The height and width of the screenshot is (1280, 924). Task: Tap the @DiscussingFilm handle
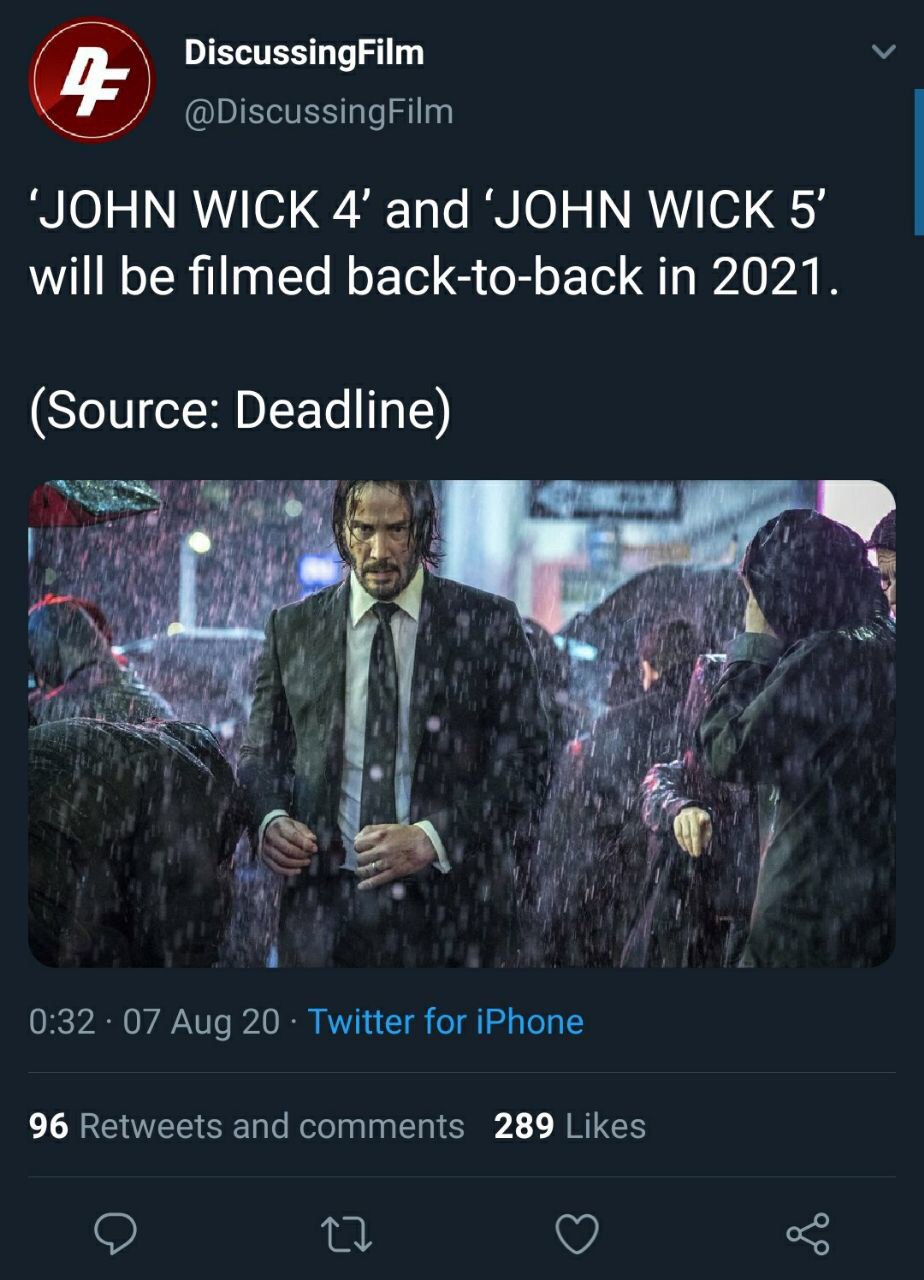pyautogui.click(x=318, y=111)
